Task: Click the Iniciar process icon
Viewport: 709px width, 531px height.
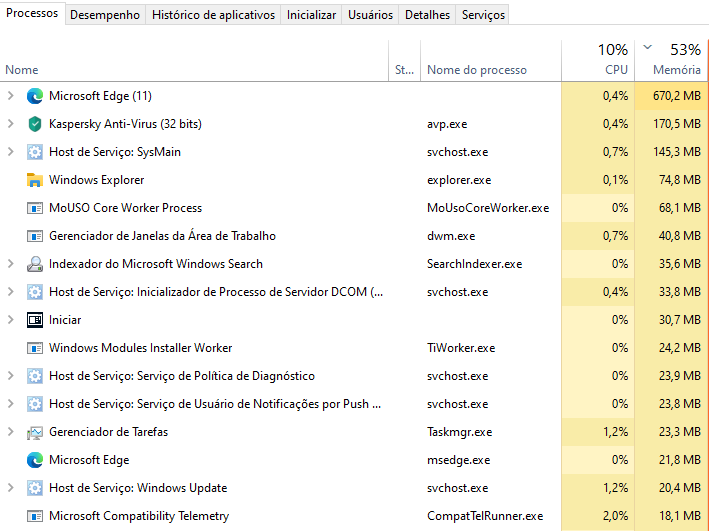Action: (35, 320)
